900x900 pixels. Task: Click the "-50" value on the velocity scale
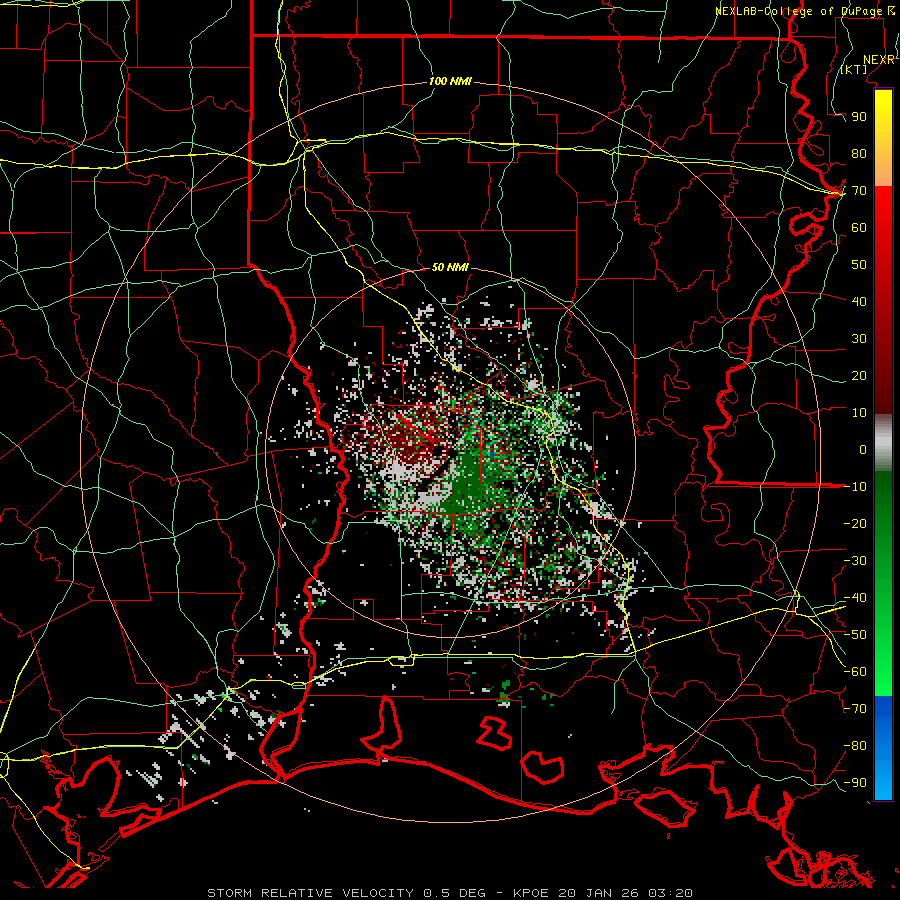point(855,635)
